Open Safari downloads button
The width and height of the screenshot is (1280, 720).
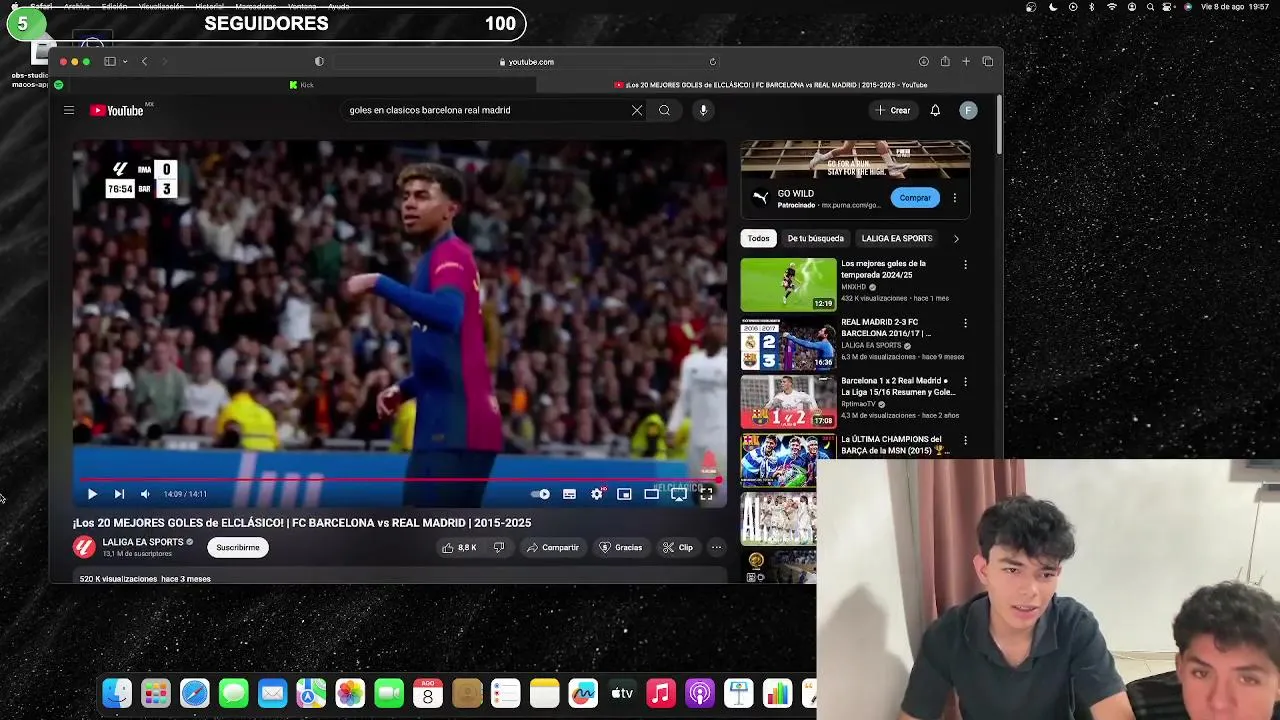924,62
